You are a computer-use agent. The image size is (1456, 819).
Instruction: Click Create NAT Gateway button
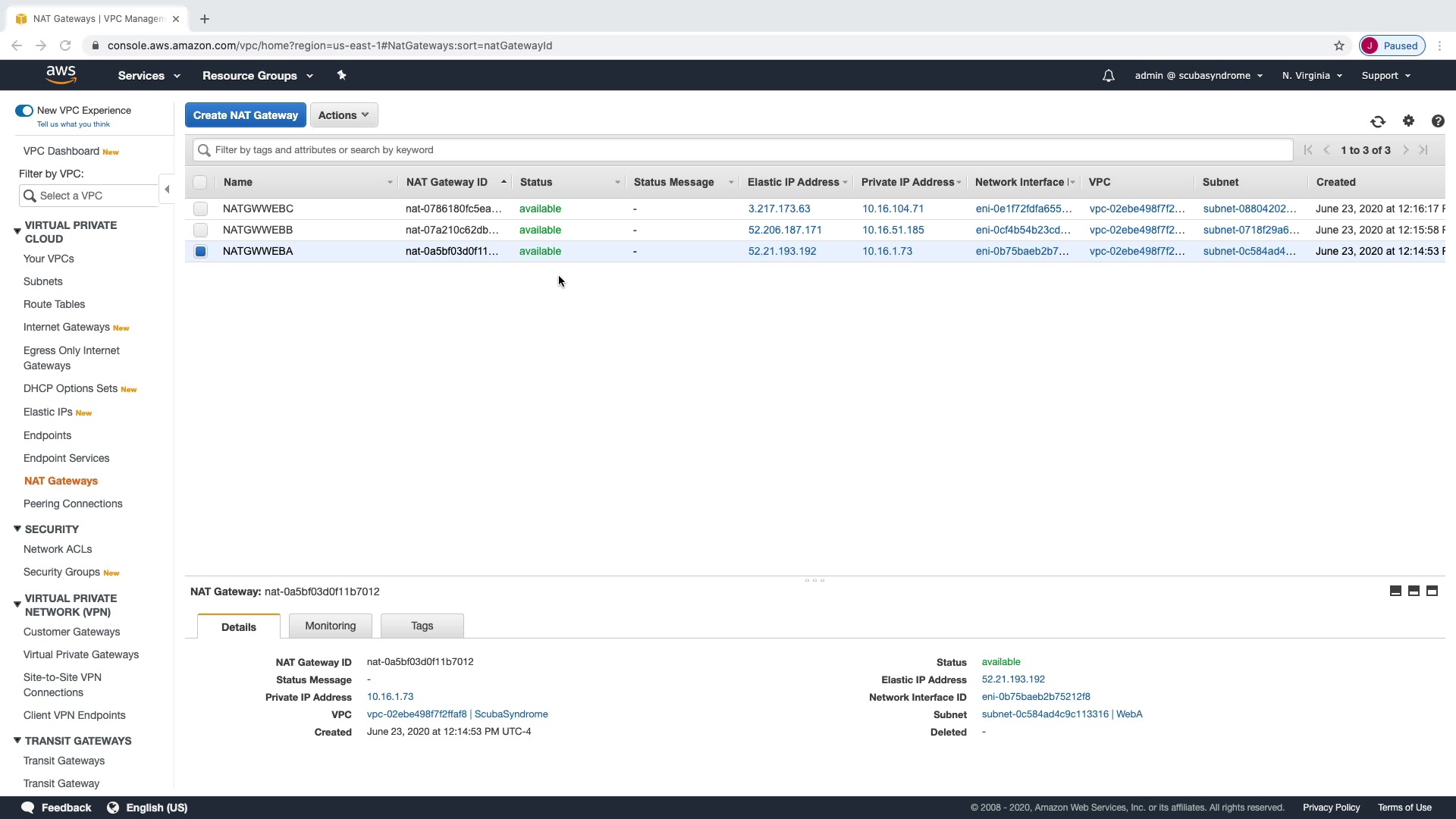[245, 115]
